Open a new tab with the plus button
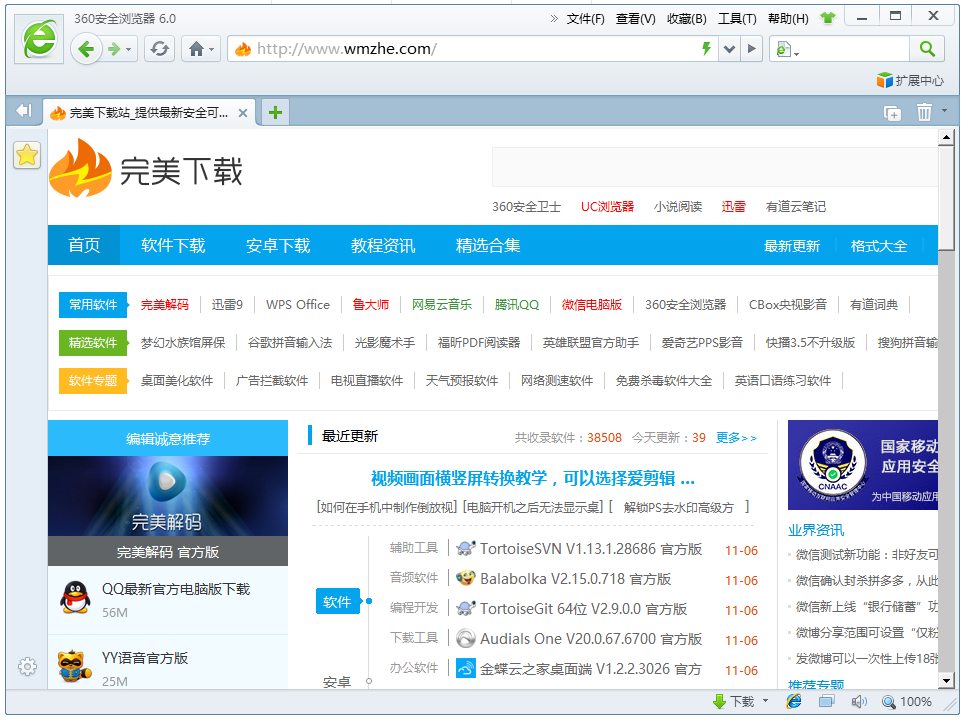The height and width of the screenshot is (722, 968). coord(274,112)
